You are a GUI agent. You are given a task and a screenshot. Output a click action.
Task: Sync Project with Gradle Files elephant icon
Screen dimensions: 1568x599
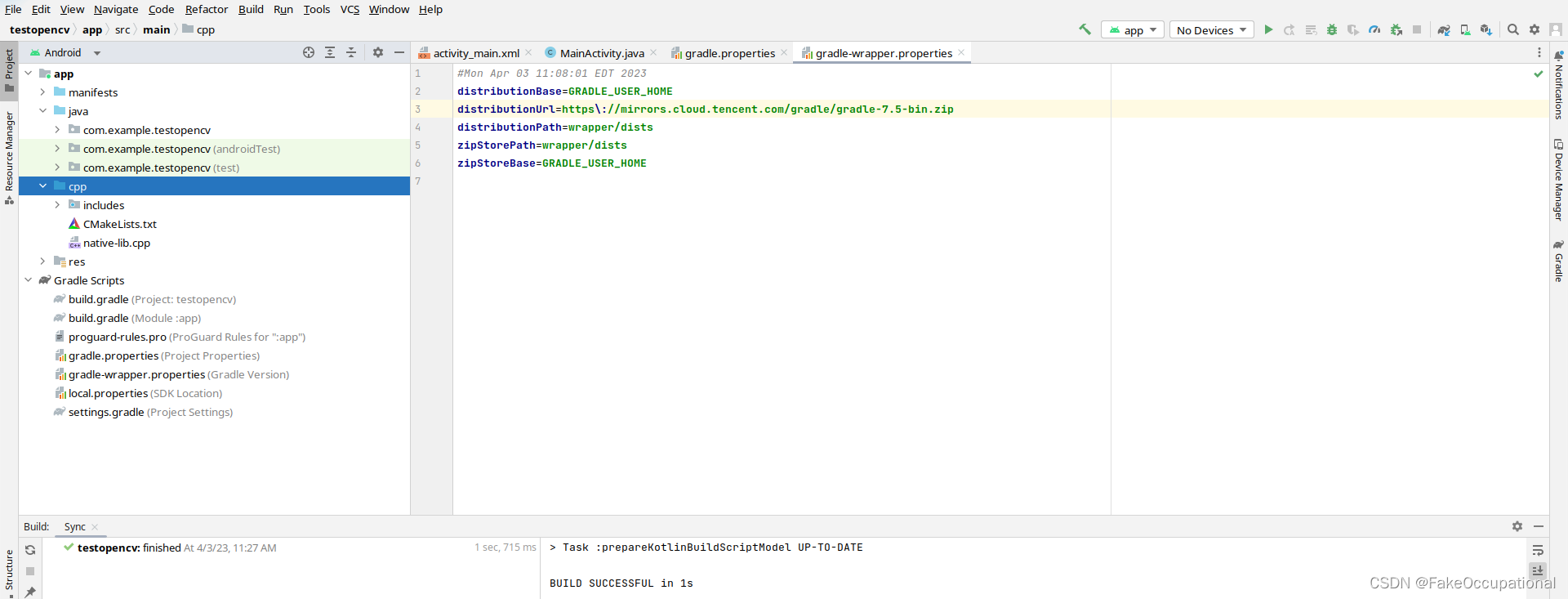coord(1444,29)
